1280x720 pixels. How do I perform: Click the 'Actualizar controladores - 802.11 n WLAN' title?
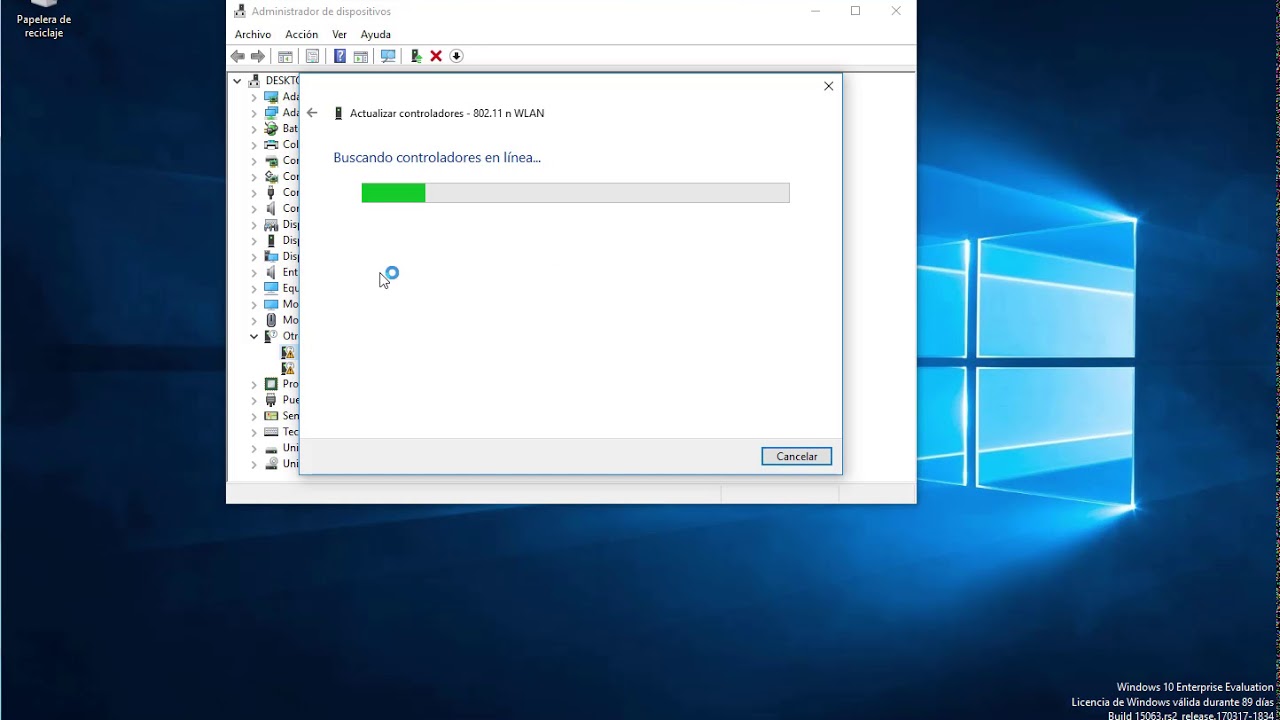[x=447, y=113]
